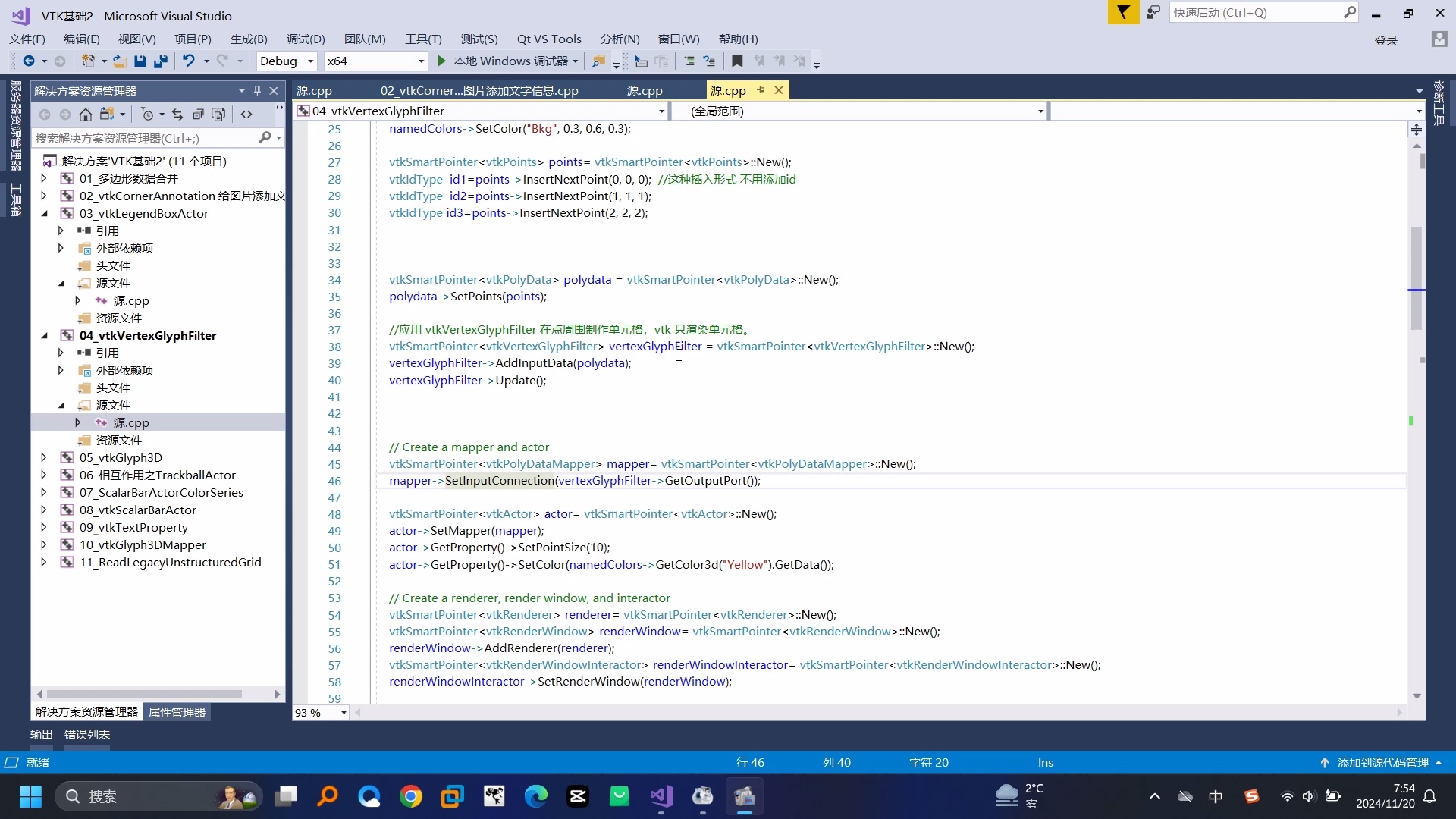
Task: Pin the active 源.cpp tab
Action: [761, 90]
